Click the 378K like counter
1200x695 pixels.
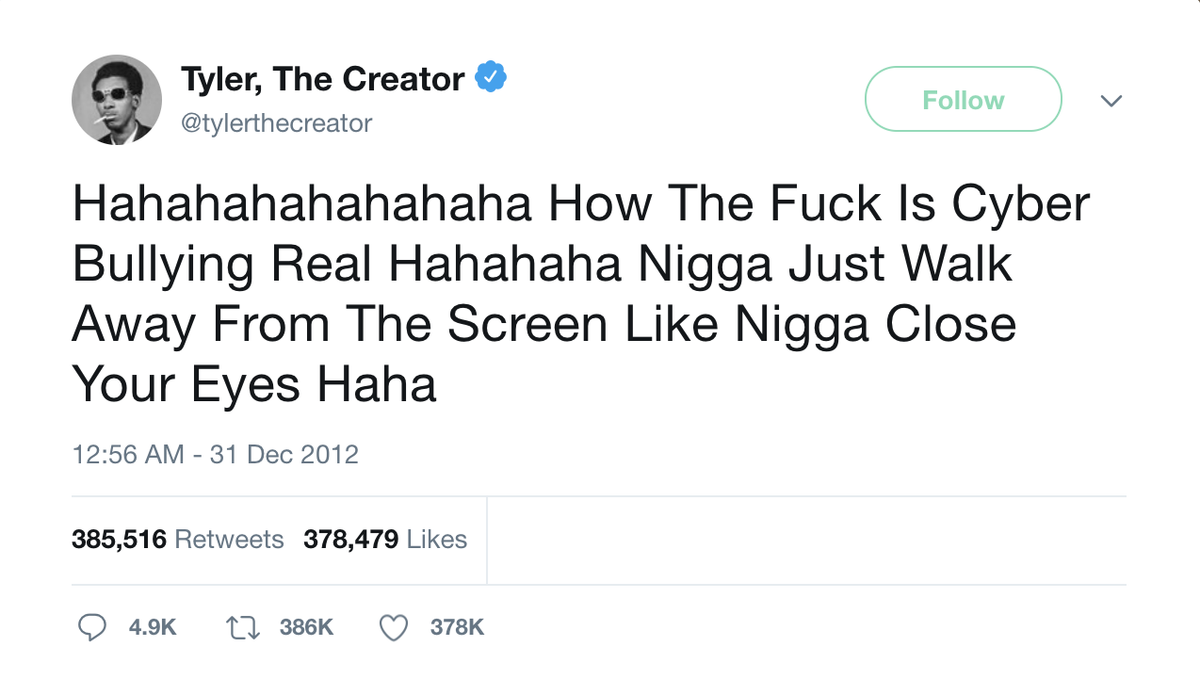click(457, 627)
